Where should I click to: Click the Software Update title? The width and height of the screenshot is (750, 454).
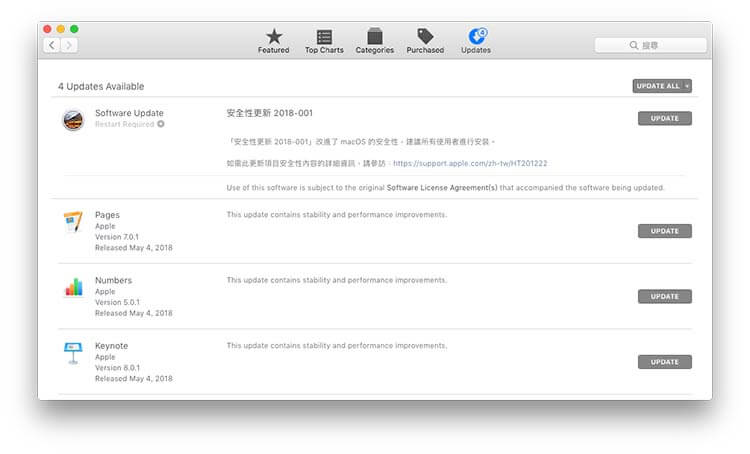pos(129,113)
